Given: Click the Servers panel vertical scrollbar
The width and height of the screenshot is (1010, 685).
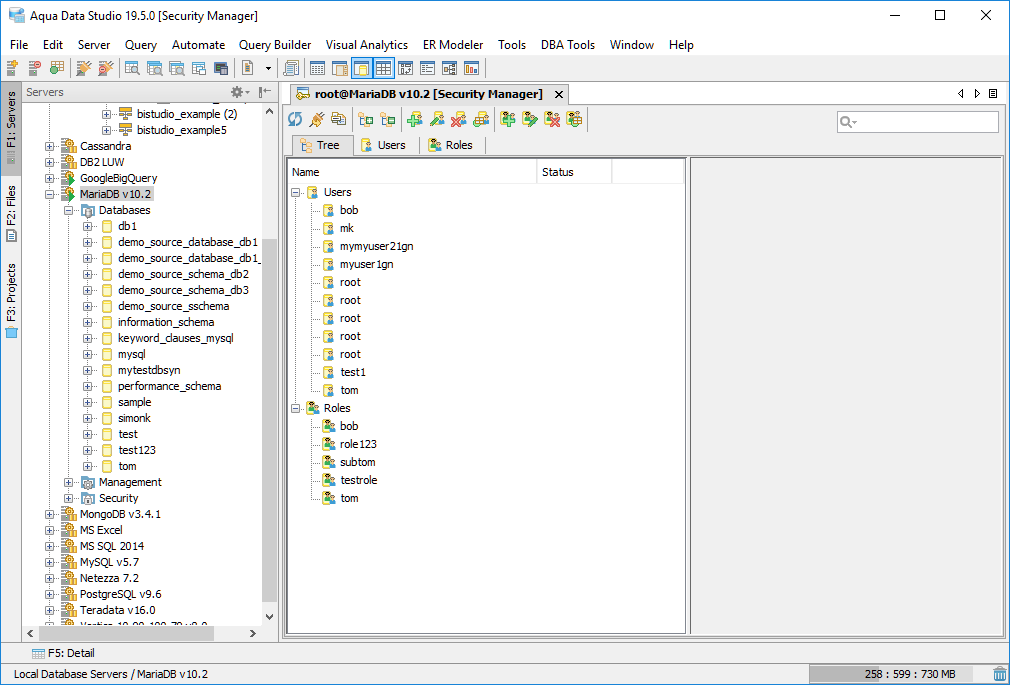Looking at the screenshot, I should tap(269, 419).
